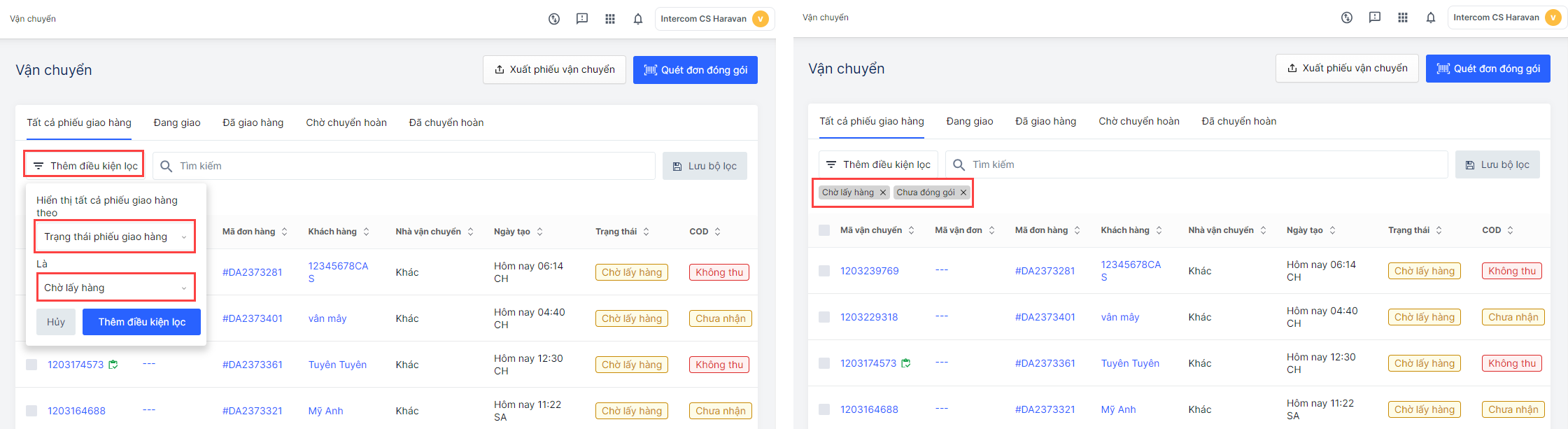Focus the 'Tìm kiếm' search field, right screenshot
Viewport: 1568px width, 429px height.
tap(1196, 164)
